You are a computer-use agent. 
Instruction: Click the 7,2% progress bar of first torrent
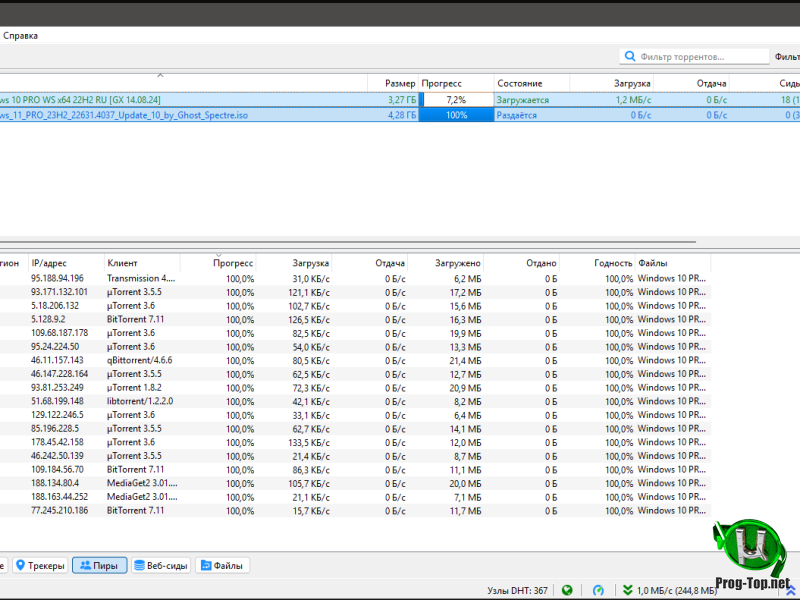(x=457, y=100)
